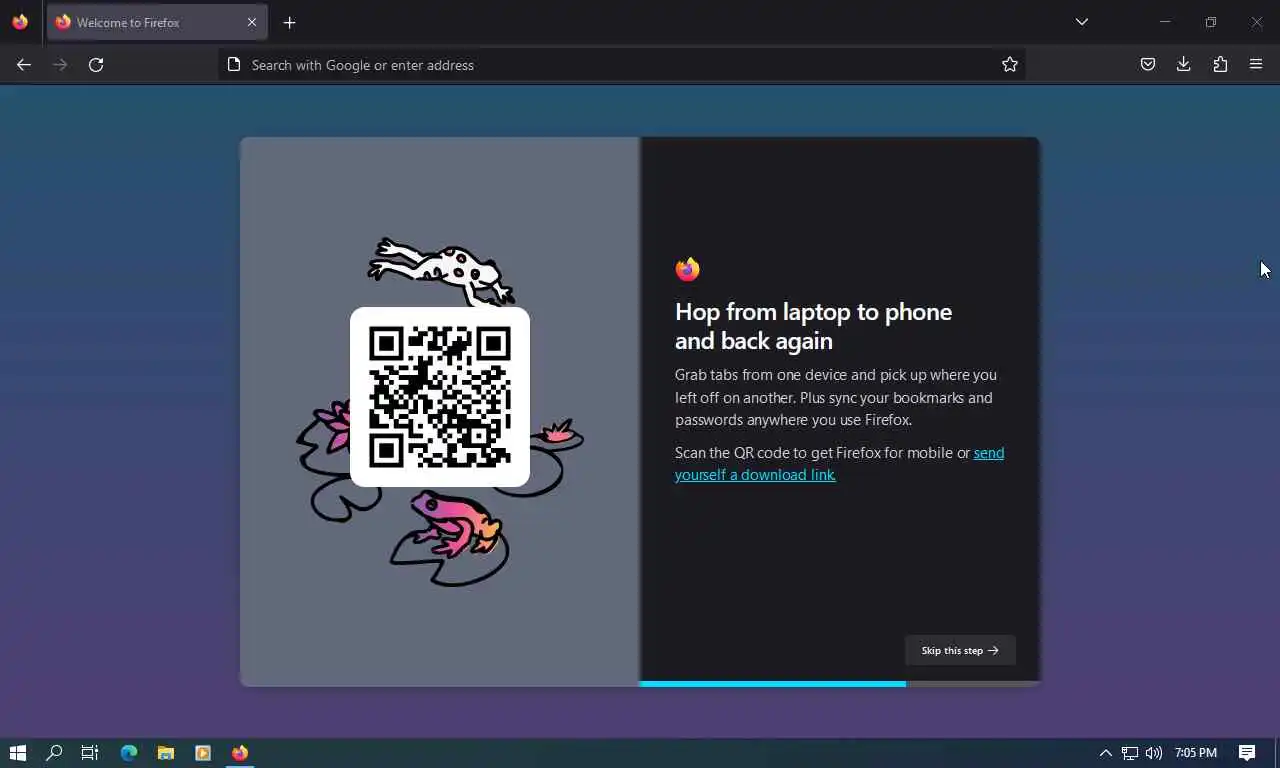Open the yellow media app on taskbar
The height and width of the screenshot is (768, 1280).
point(203,753)
